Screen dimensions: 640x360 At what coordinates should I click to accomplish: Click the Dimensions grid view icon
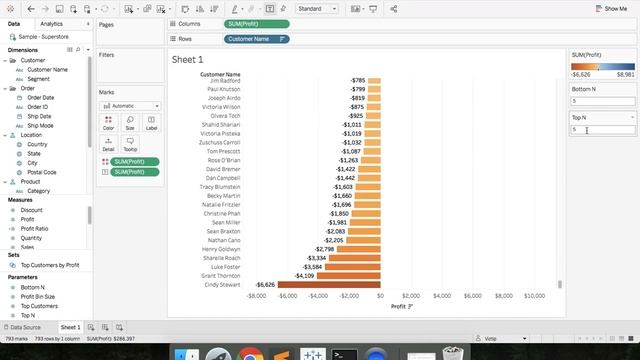pyautogui.click(x=69, y=49)
